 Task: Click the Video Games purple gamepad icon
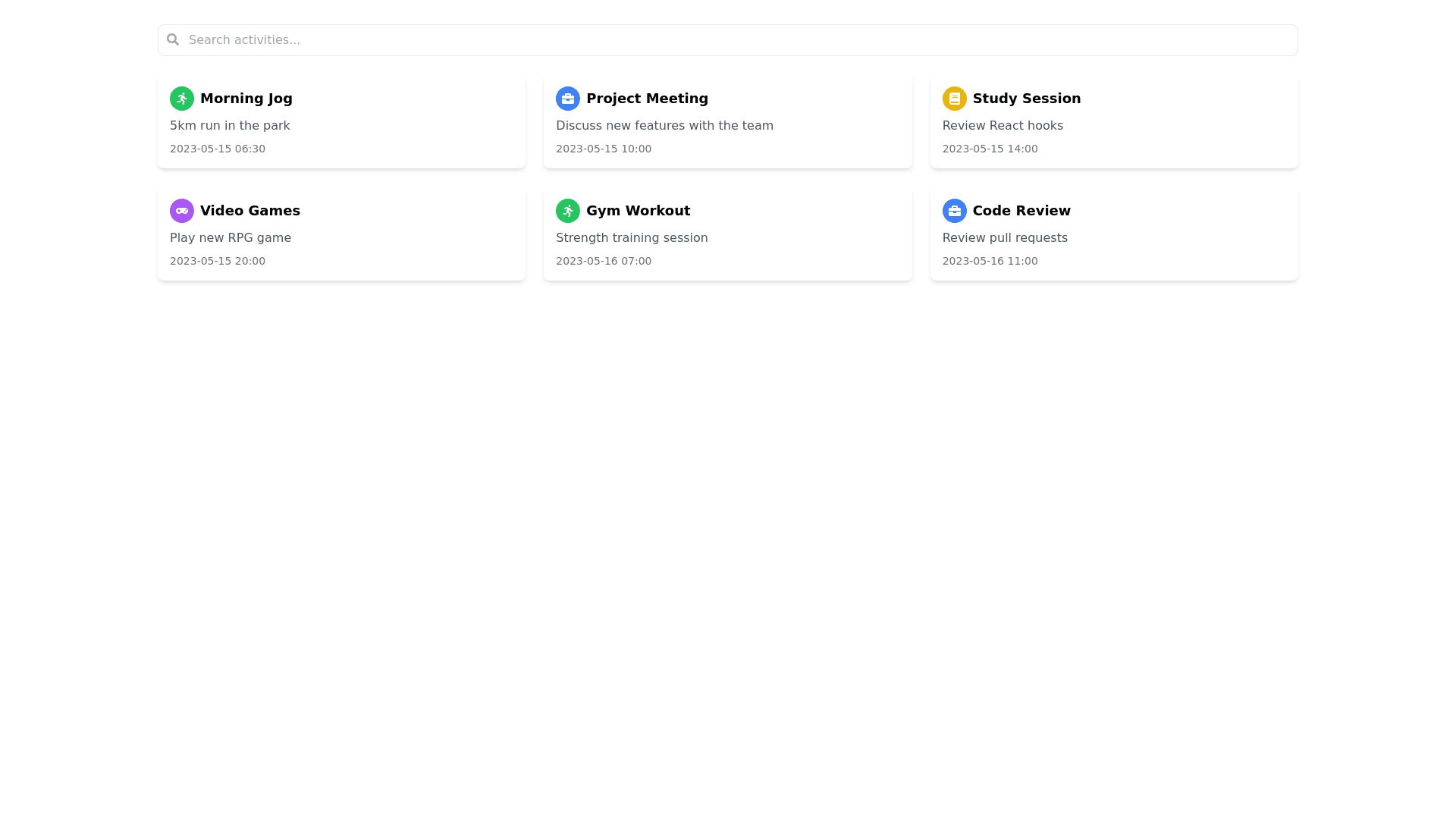pos(182,211)
